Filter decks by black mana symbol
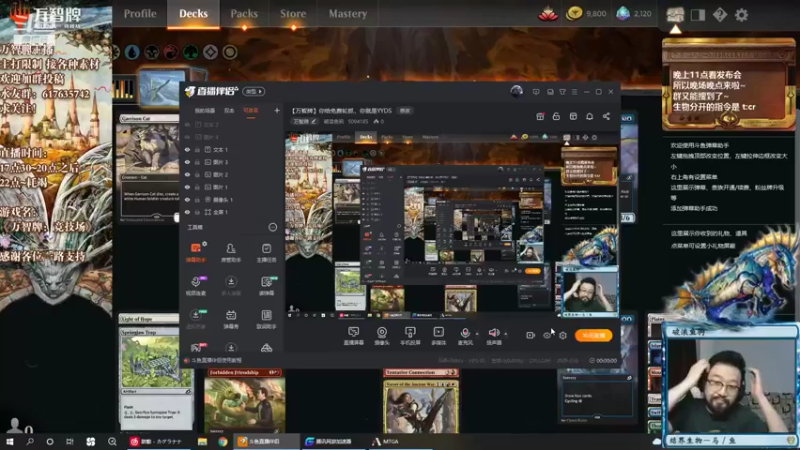This screenshot has height=450, width=800. pos(152,52)
